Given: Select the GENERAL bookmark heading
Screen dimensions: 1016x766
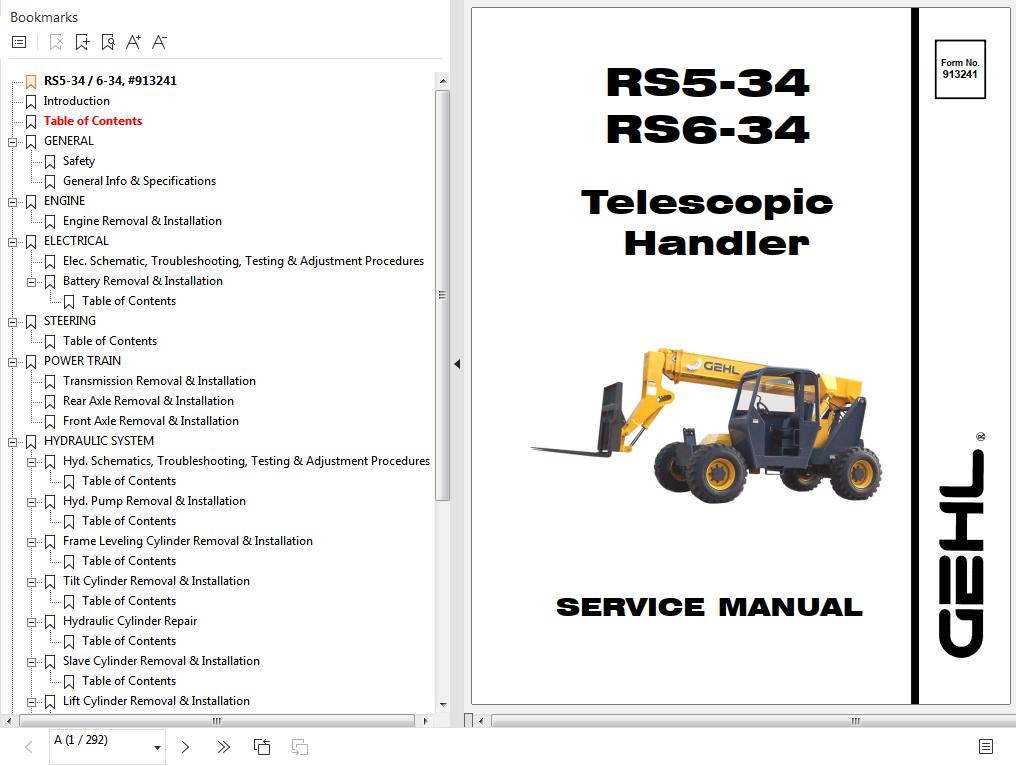Looking at the screenshot, I should pyautogui.click(x=69, y=141).
